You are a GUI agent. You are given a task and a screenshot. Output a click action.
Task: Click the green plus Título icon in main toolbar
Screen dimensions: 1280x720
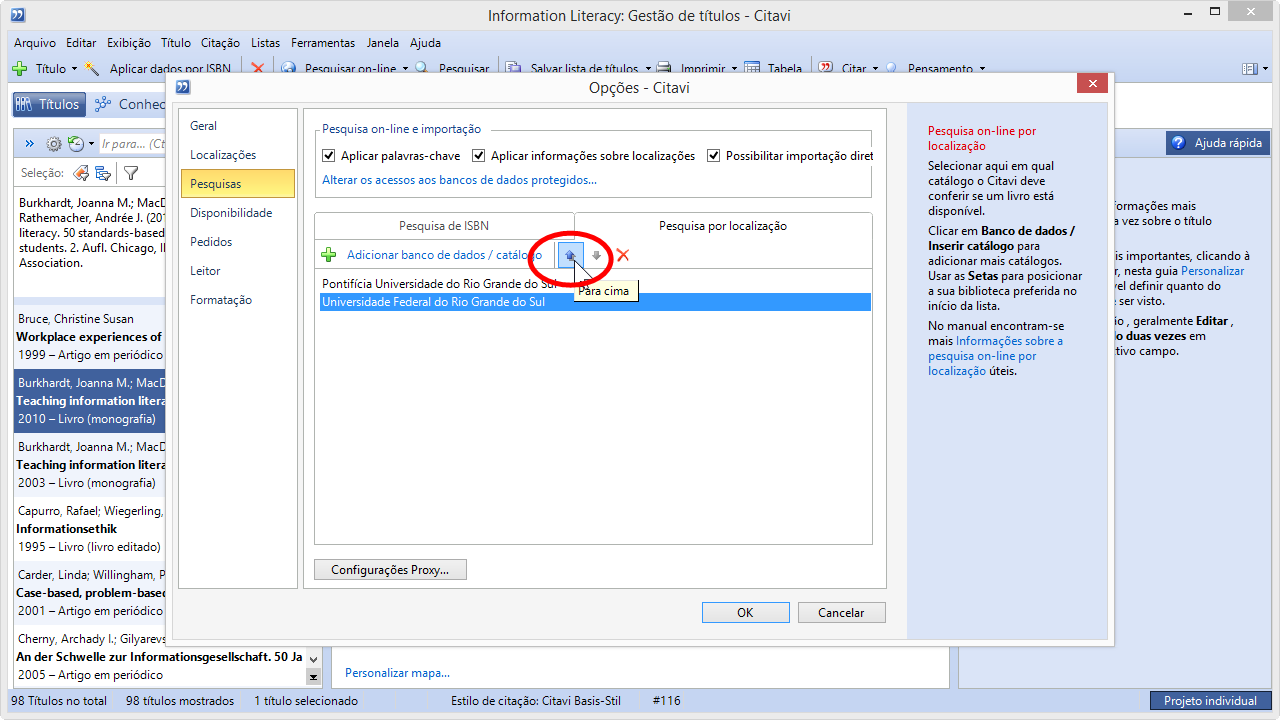click(x=19, y=69)
